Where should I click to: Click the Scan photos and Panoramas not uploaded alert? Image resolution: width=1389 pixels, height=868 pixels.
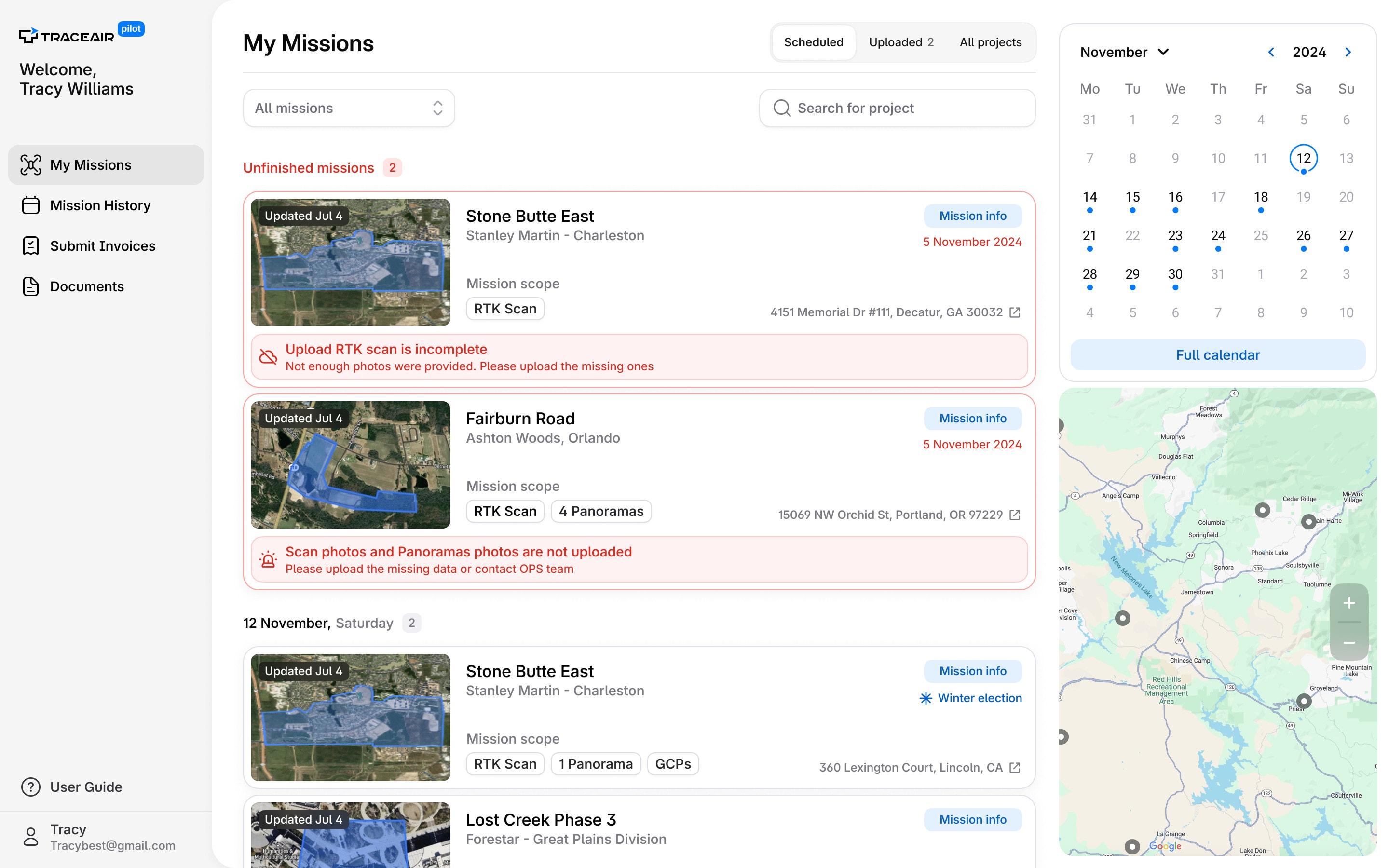coord(639,560)
